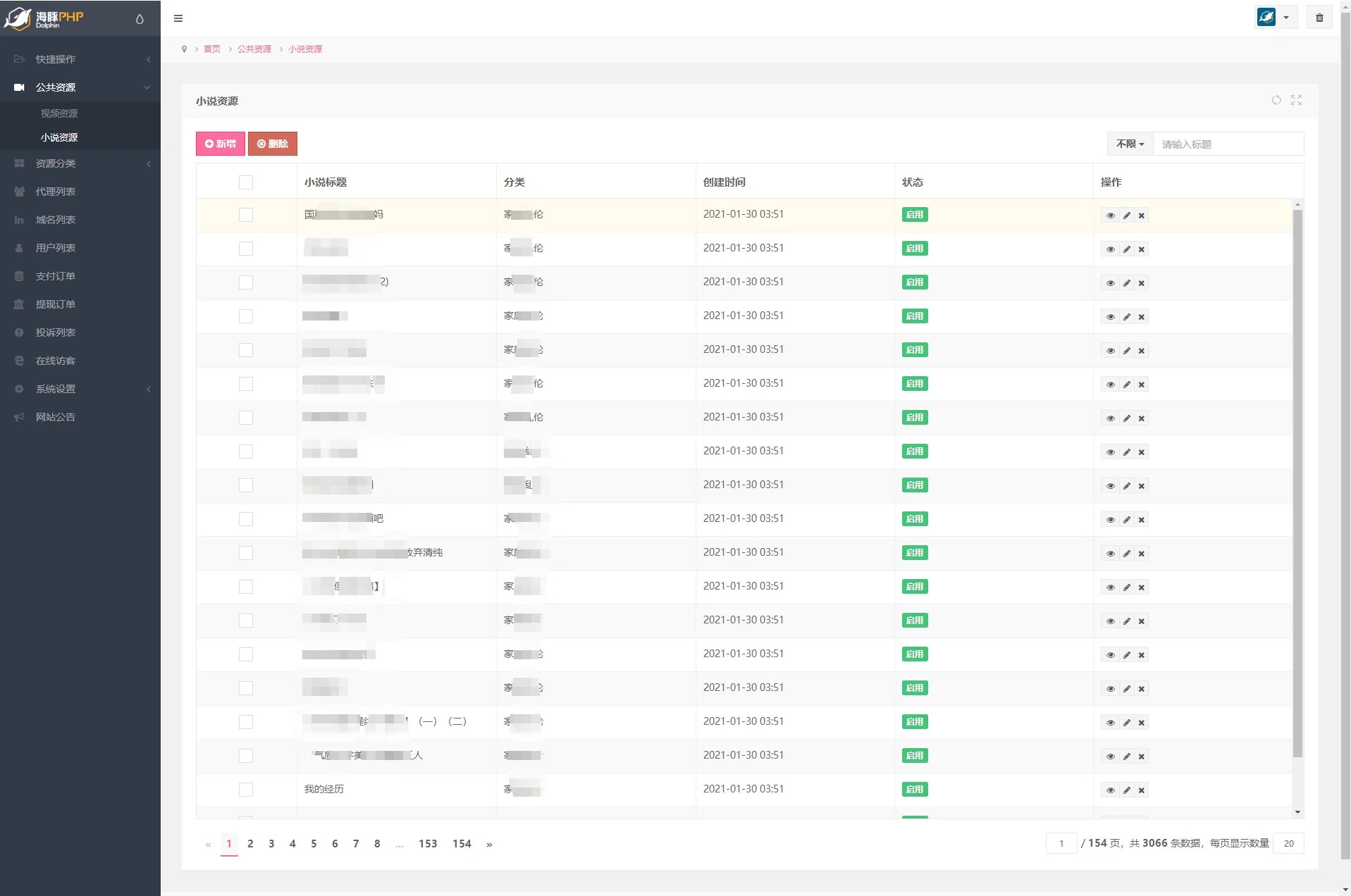
Task: Click the 新增 button
Action: coord(221,144)
